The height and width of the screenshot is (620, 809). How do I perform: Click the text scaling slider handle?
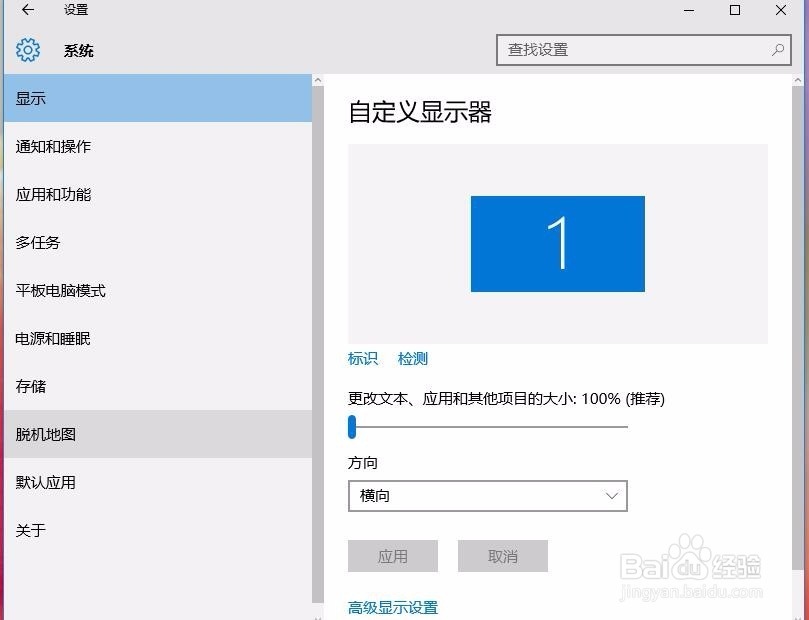pos(351,427)
